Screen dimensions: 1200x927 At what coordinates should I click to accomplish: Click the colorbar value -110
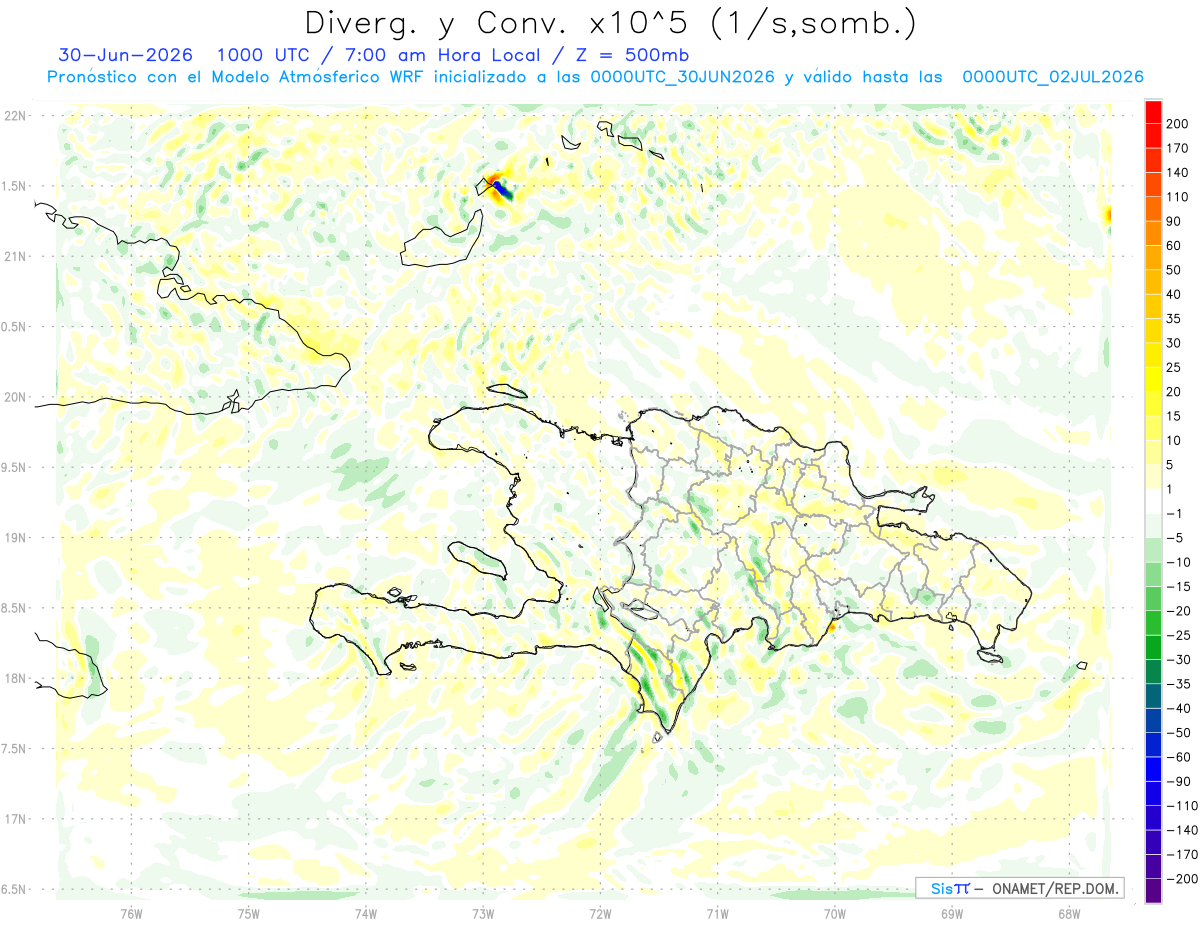(x=1180, y=806)
